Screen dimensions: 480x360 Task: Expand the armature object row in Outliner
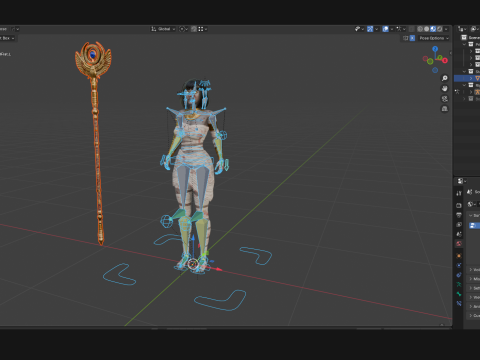click(471, 92)
